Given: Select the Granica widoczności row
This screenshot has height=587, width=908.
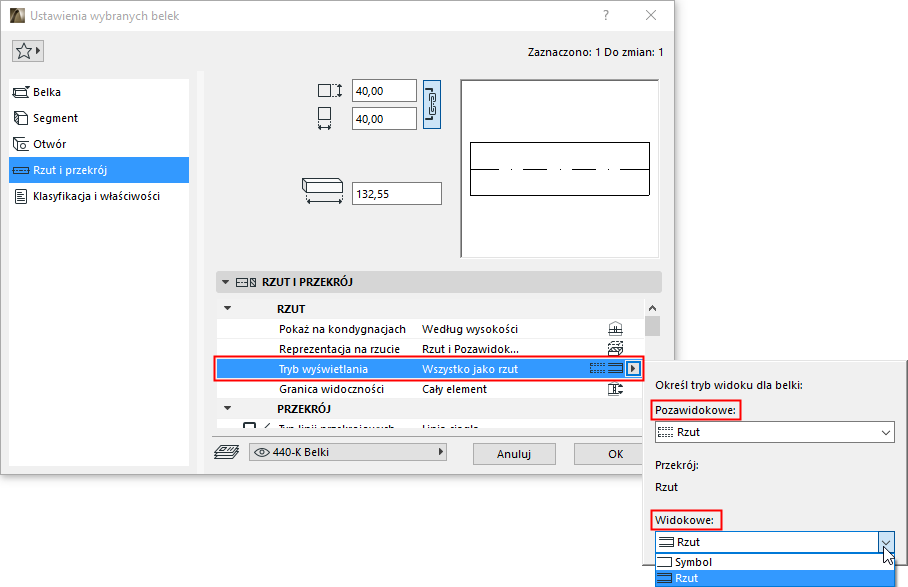Looking at the screenshot, I should pyautogui.click(x=430, y=389).
